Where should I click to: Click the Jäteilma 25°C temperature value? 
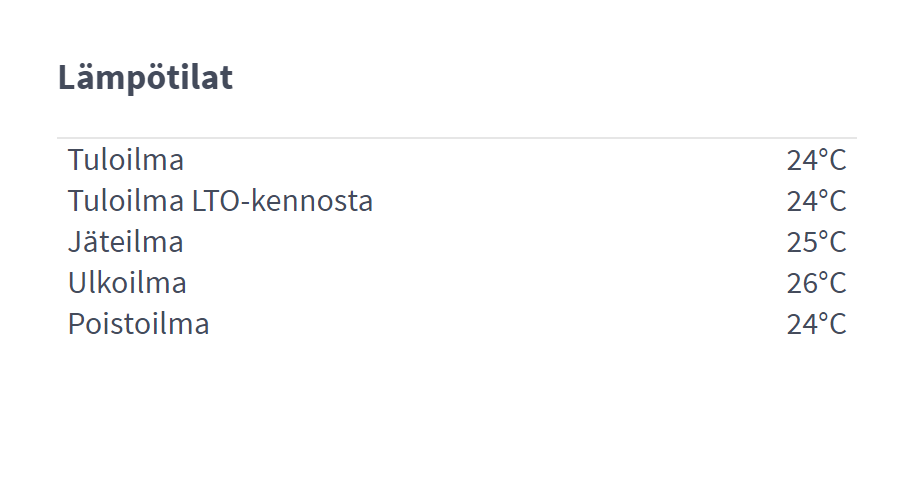pos(816,242)
